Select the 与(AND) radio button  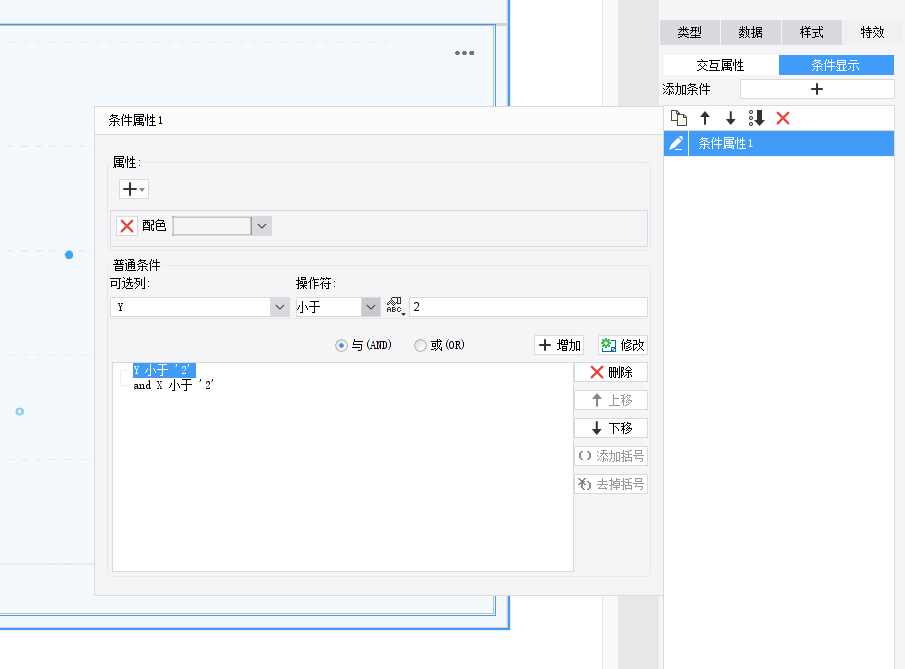click(x=341, y=345)
